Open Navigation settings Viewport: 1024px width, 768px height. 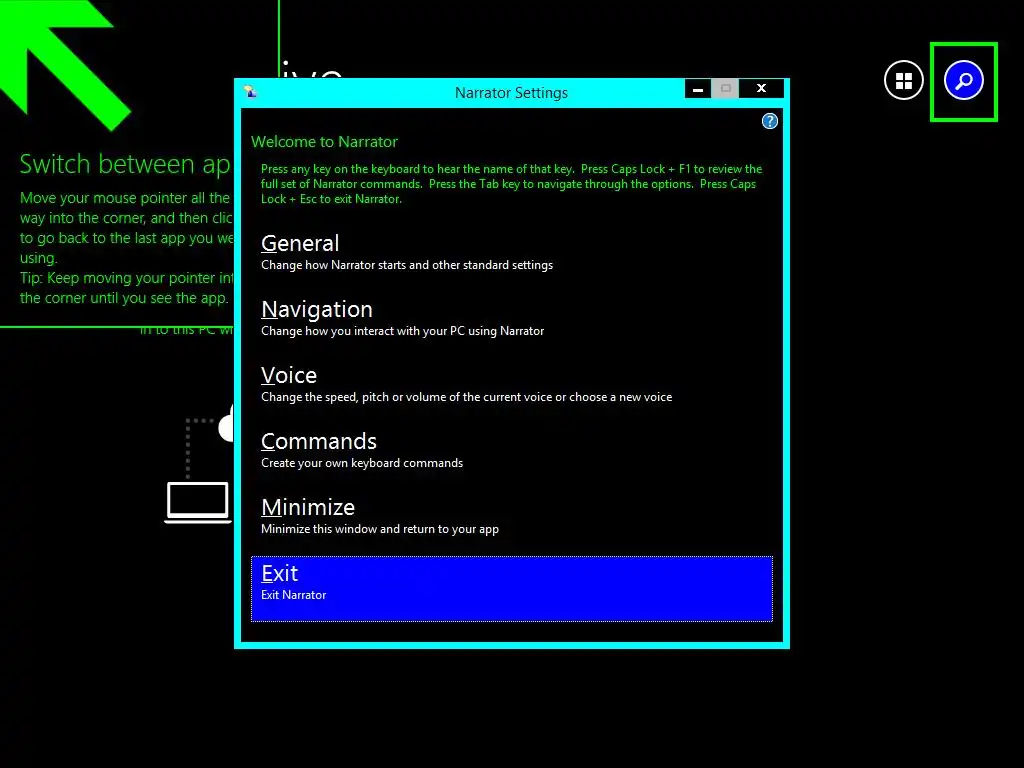pos(511,318)
